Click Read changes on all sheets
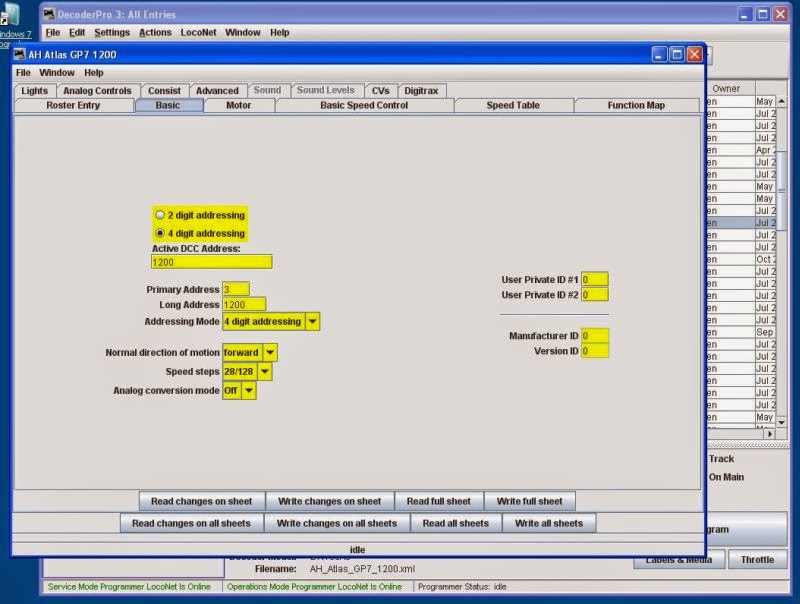 click(191, 523)
